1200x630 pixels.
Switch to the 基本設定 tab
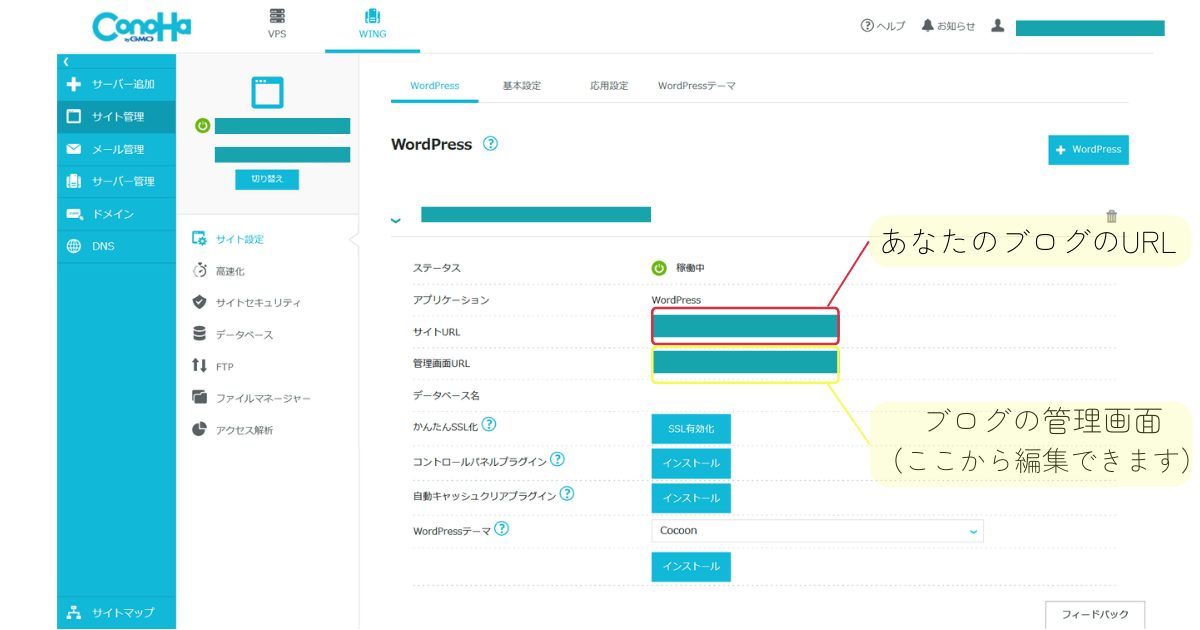[x=522, y=86]
